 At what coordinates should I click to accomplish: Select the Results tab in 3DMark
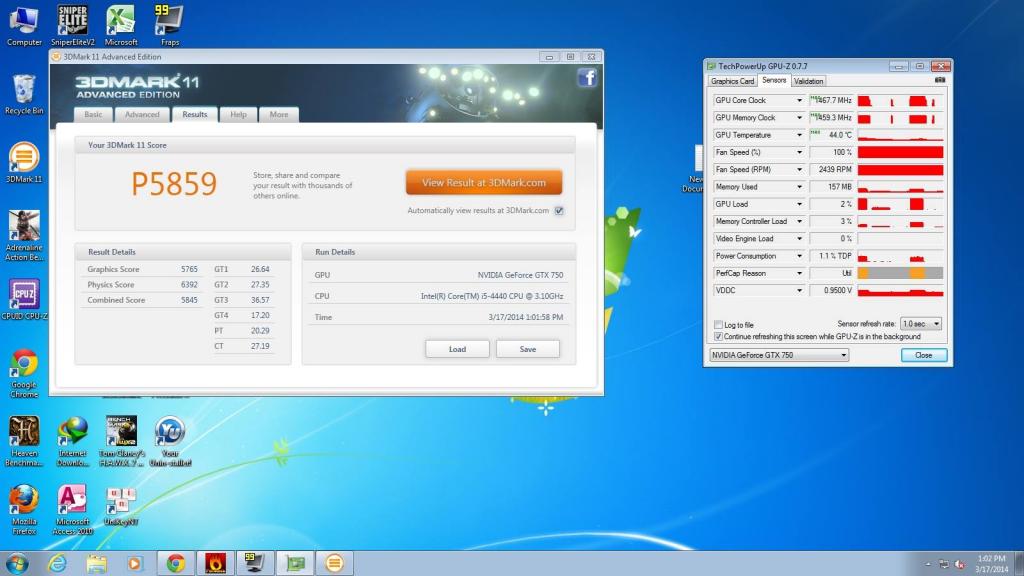pos(195,114)
